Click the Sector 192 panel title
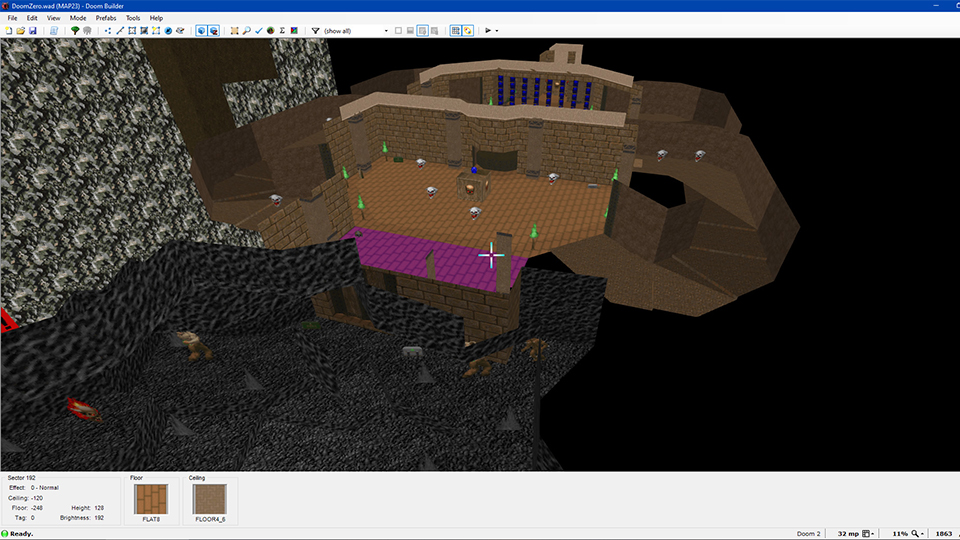This screenshot has width=960, height=540. (x=21, y=478)
